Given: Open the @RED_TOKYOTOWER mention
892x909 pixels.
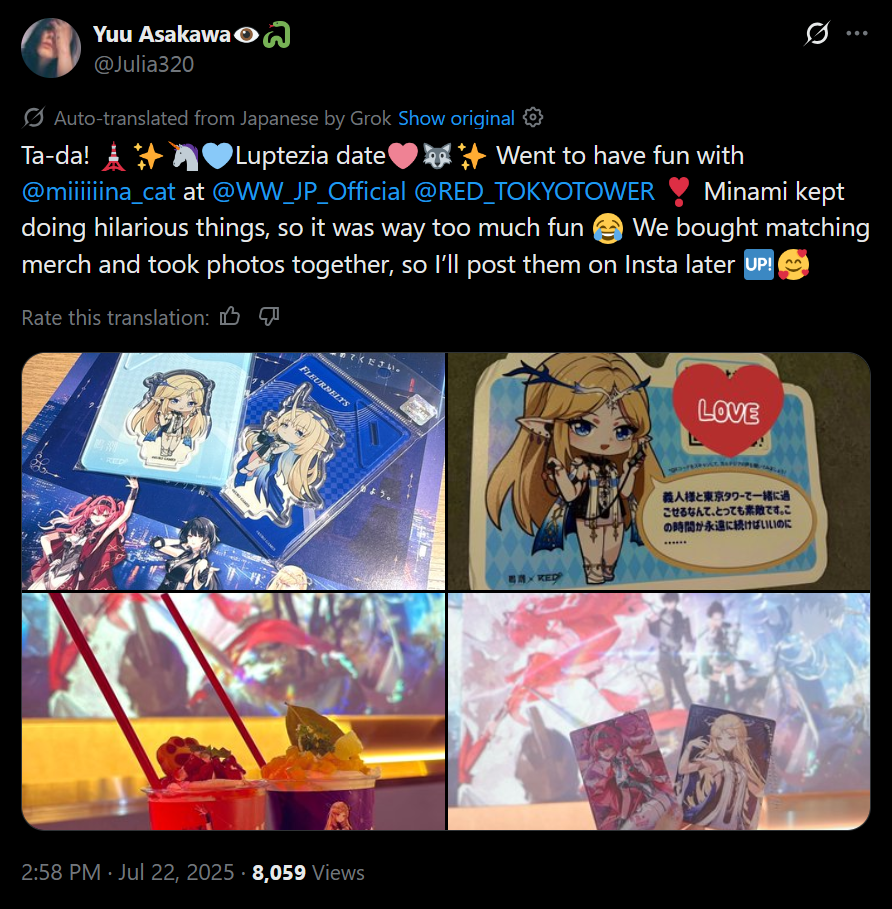Looking at the screenshot, I should click(x=534, y=191).
